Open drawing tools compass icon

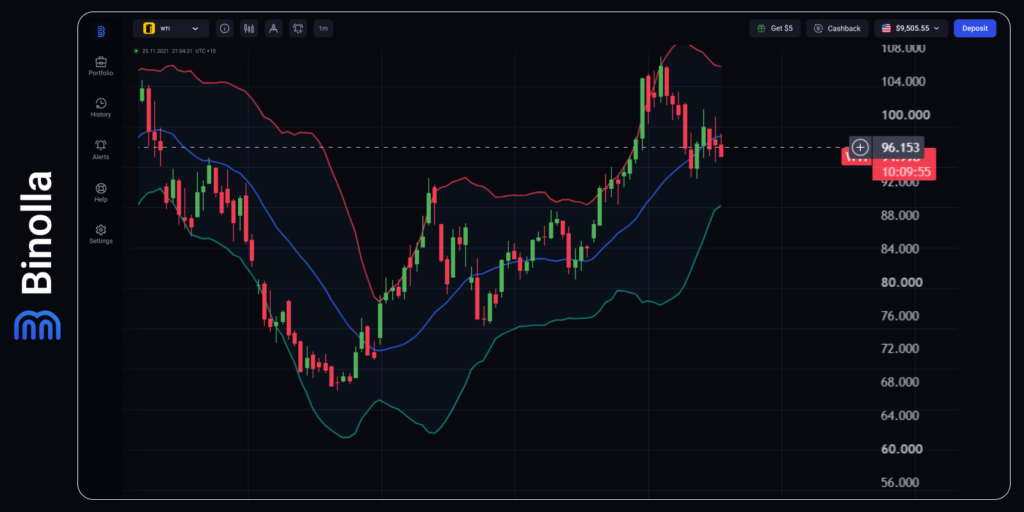(x=274, y=29)
